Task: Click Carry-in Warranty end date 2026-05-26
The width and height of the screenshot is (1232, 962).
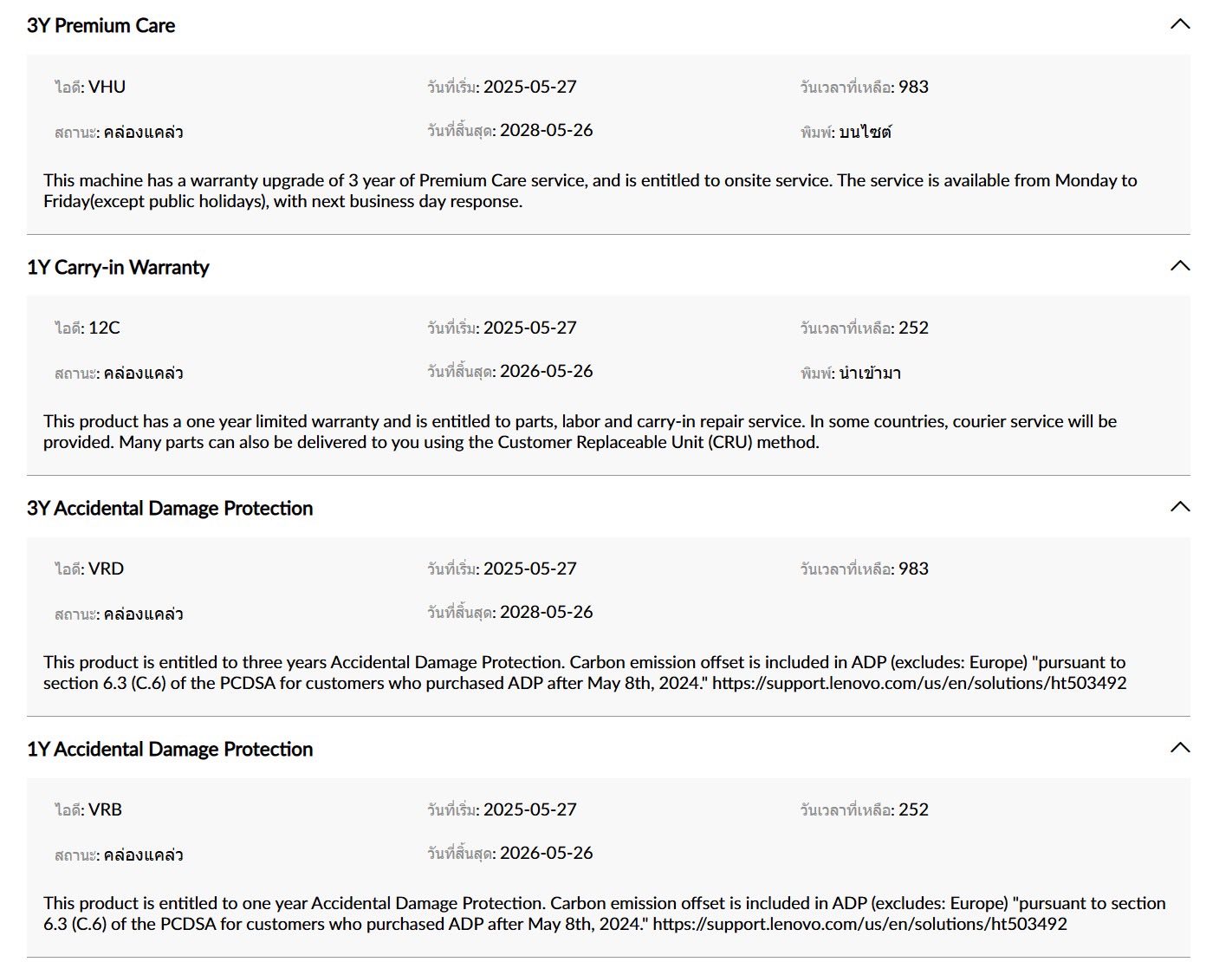Action: (x=547, y=371)
